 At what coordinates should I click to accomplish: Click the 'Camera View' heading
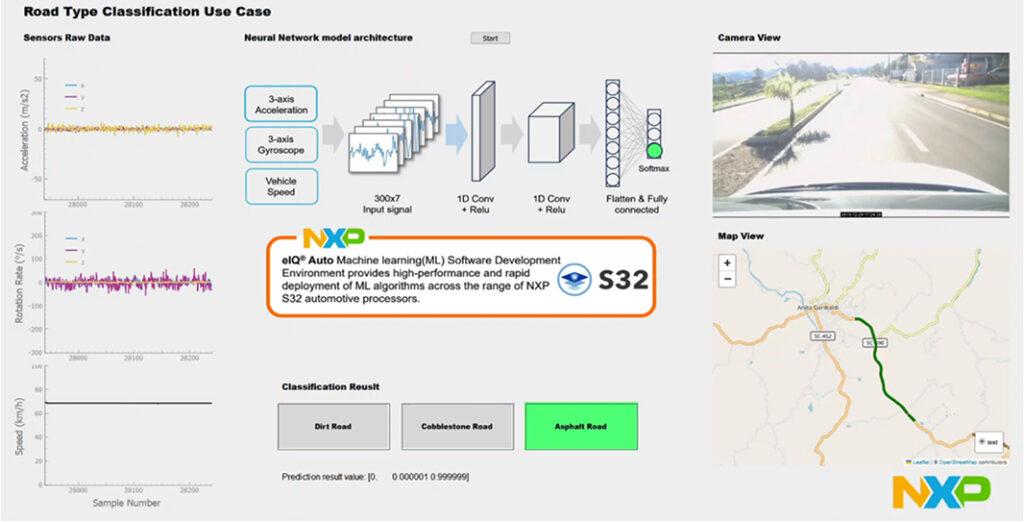(x=748, y=38)
